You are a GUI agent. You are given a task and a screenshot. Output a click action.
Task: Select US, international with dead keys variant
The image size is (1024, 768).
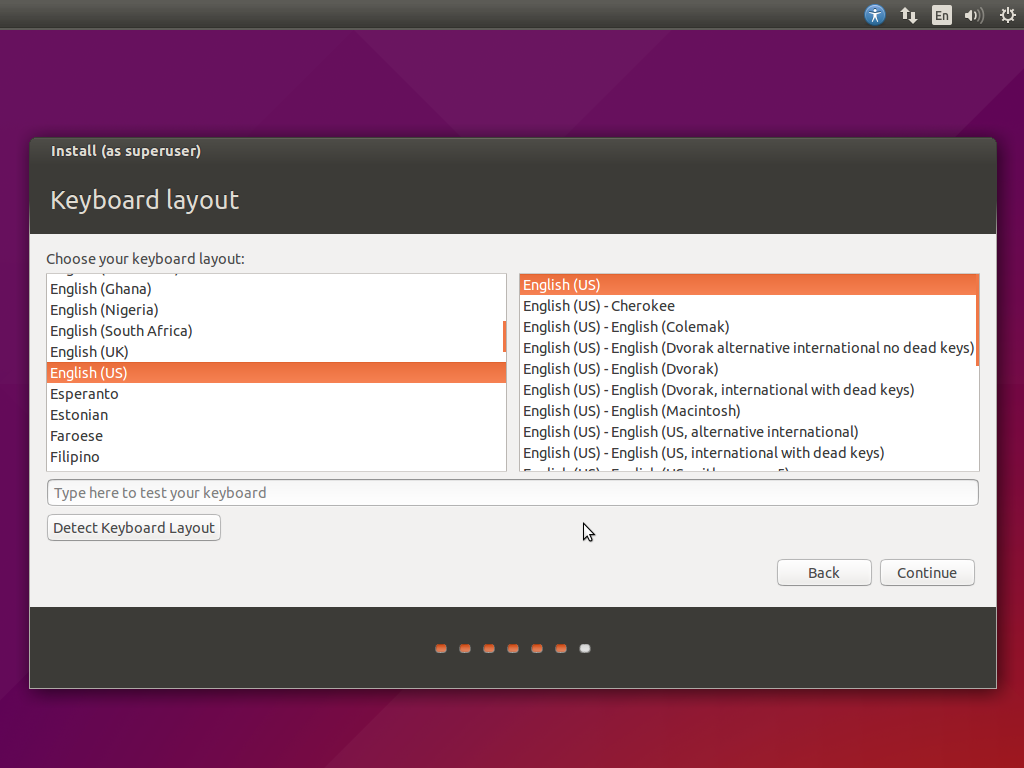[748, 453]
